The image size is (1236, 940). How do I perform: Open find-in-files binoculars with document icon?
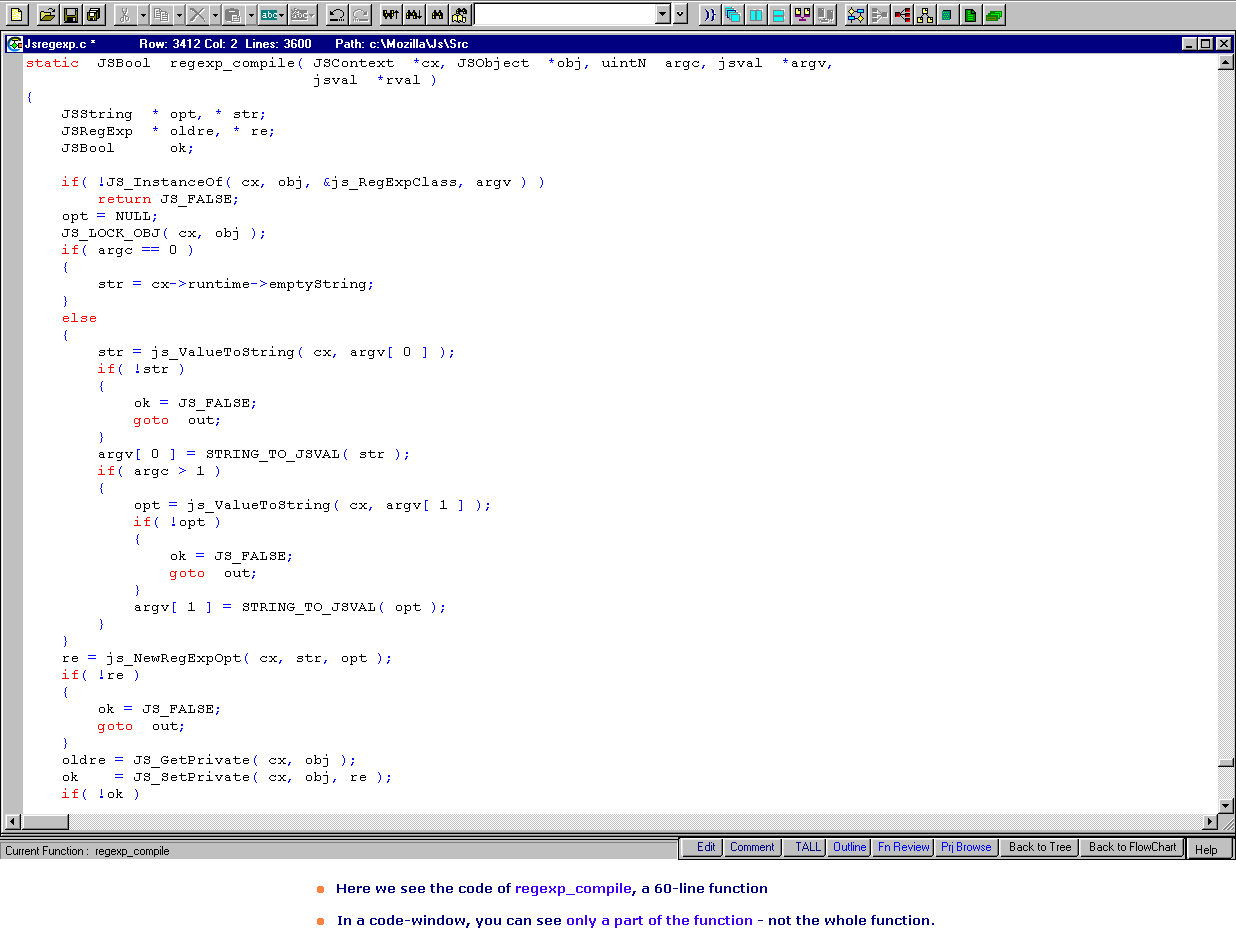point(459,15)
